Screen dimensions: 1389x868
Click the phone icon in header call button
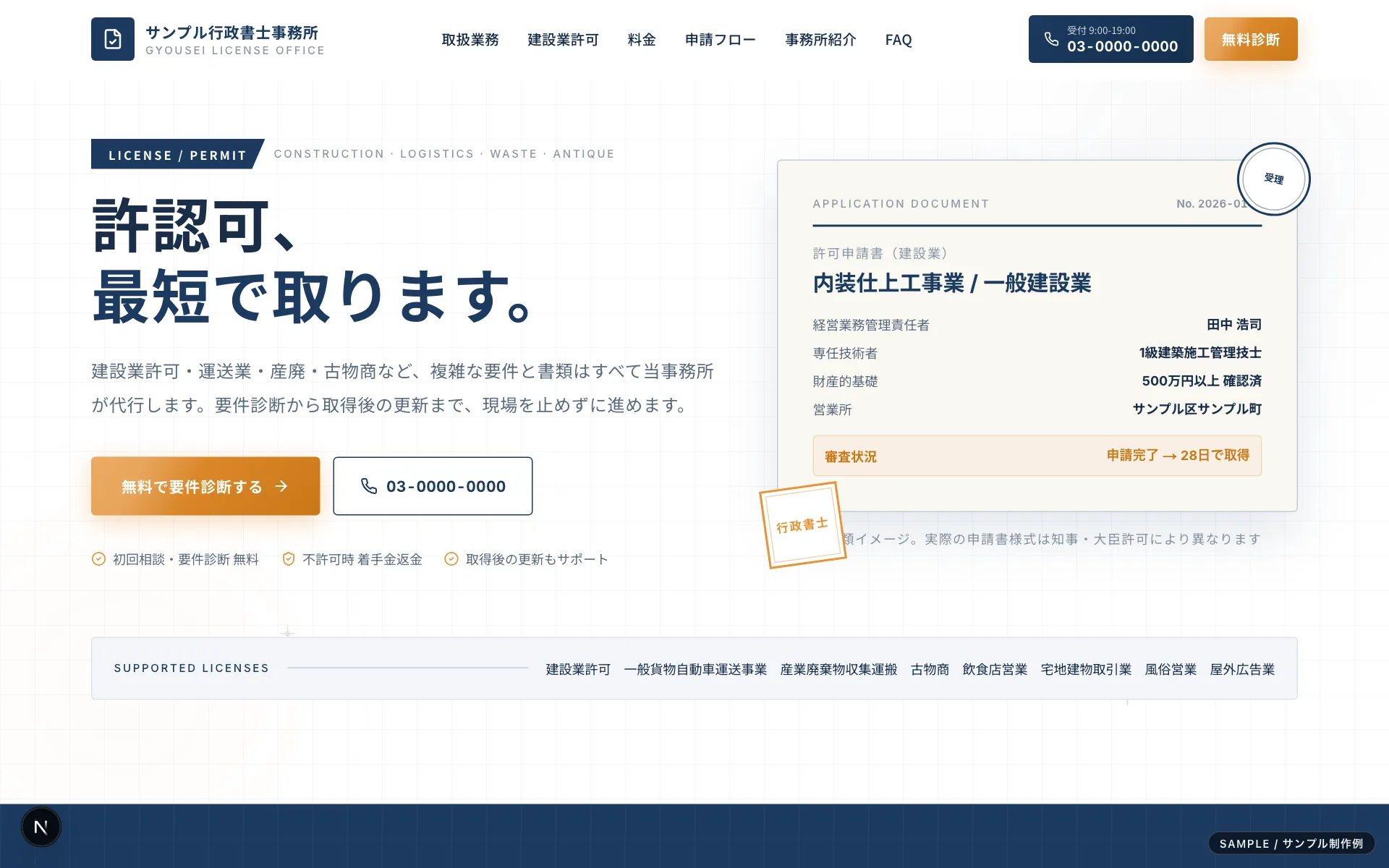pyautogui.click(x=1051, y=39)
